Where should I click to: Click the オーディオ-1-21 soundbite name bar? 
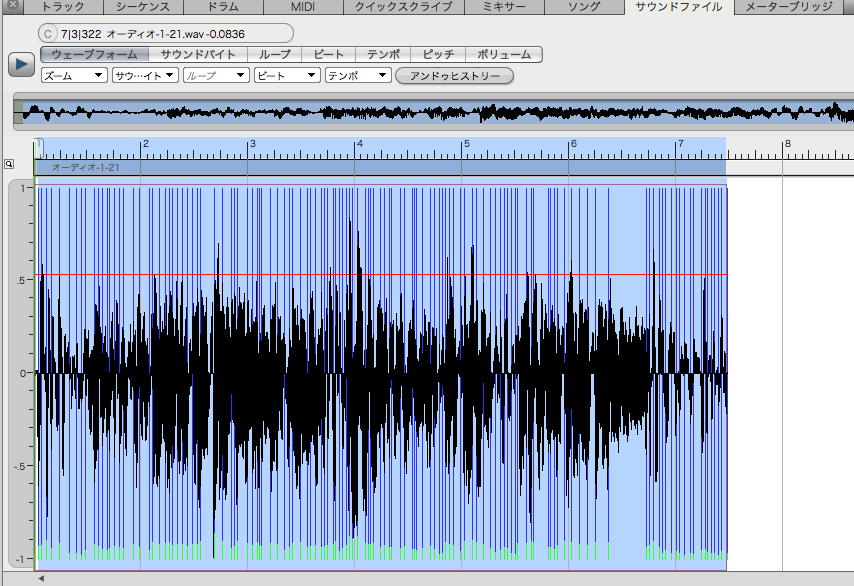point(380,167)
